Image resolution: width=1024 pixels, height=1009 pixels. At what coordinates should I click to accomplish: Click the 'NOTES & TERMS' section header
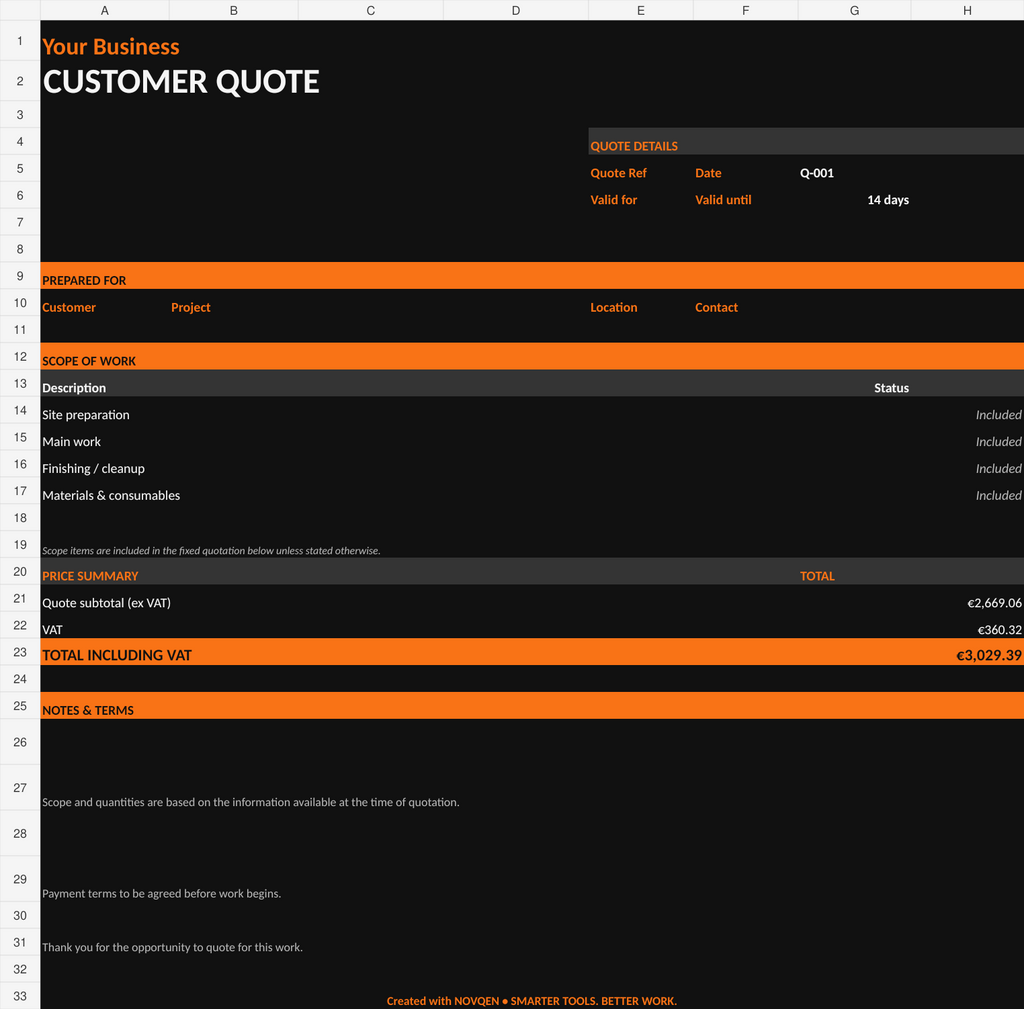88,711
